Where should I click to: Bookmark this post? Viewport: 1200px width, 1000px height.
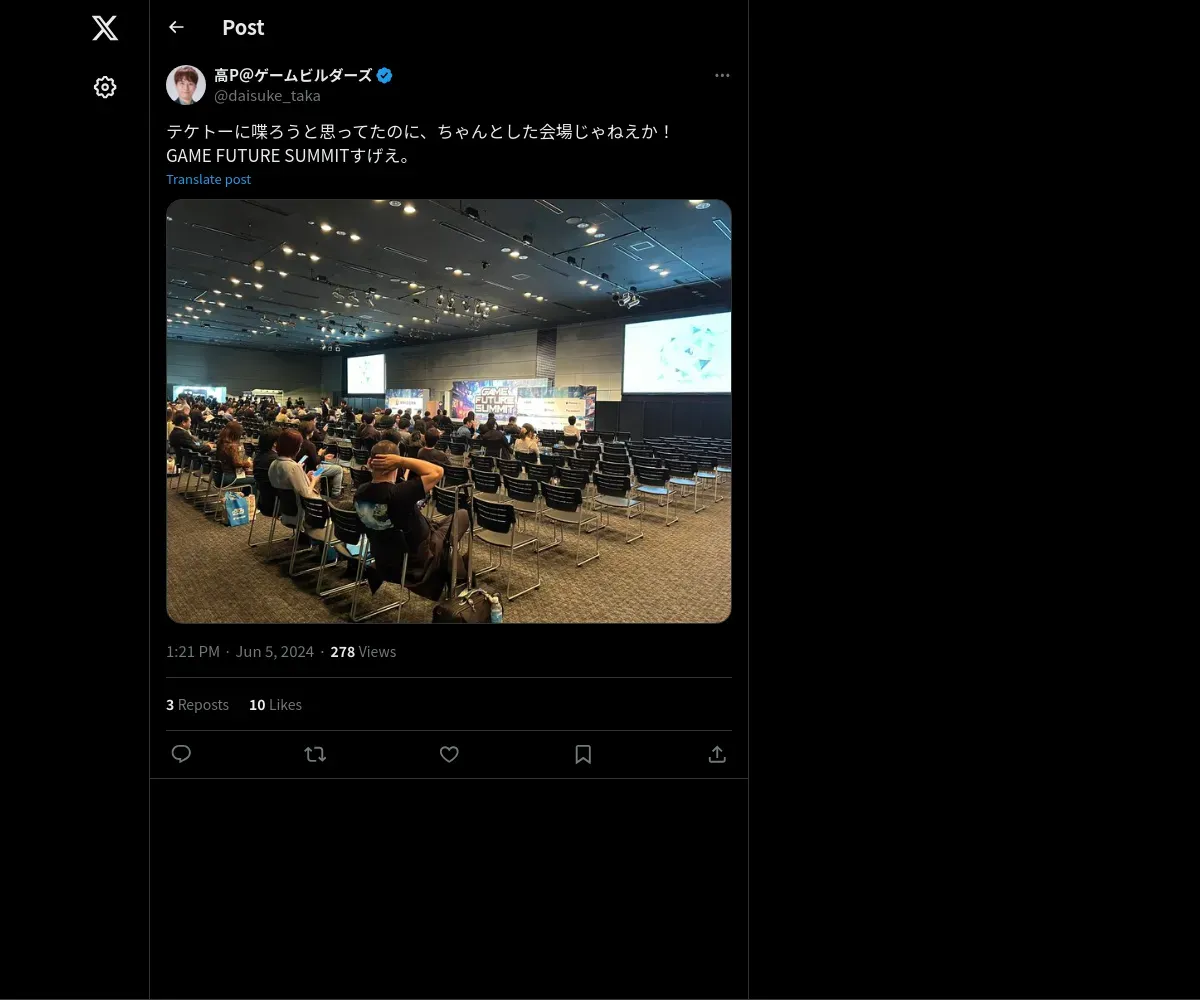(583, 754)
